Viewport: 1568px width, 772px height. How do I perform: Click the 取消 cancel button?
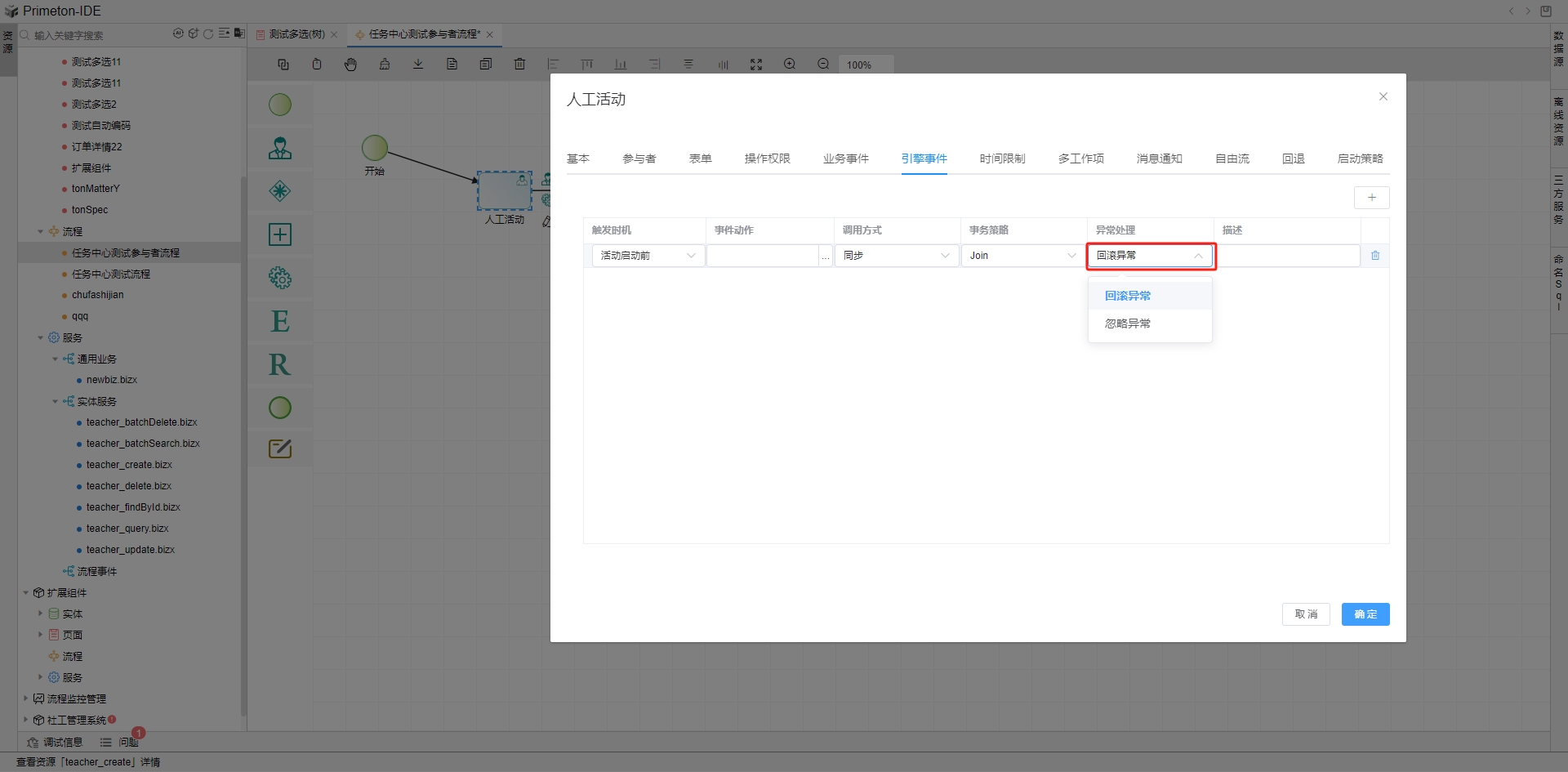[x=1306, y=614]
